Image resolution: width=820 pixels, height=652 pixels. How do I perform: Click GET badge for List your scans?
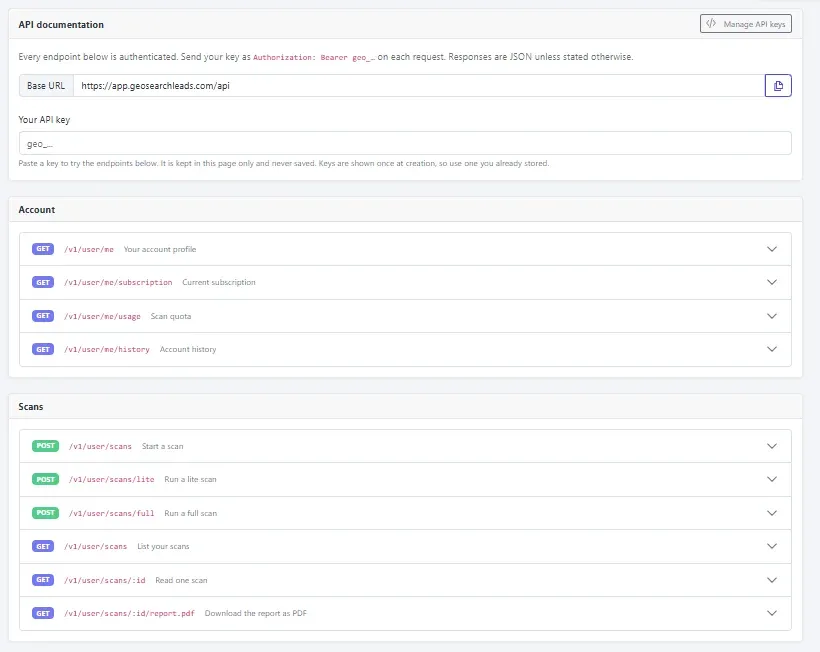[43, 546]
